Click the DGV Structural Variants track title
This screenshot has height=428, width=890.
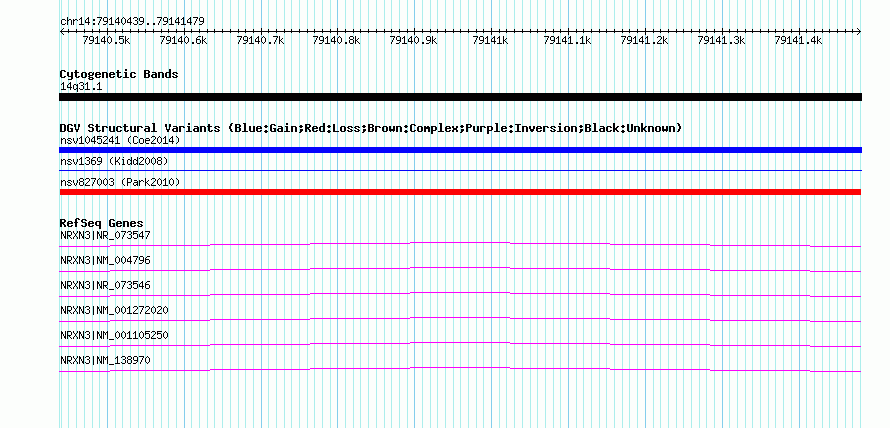coord(370,128)
